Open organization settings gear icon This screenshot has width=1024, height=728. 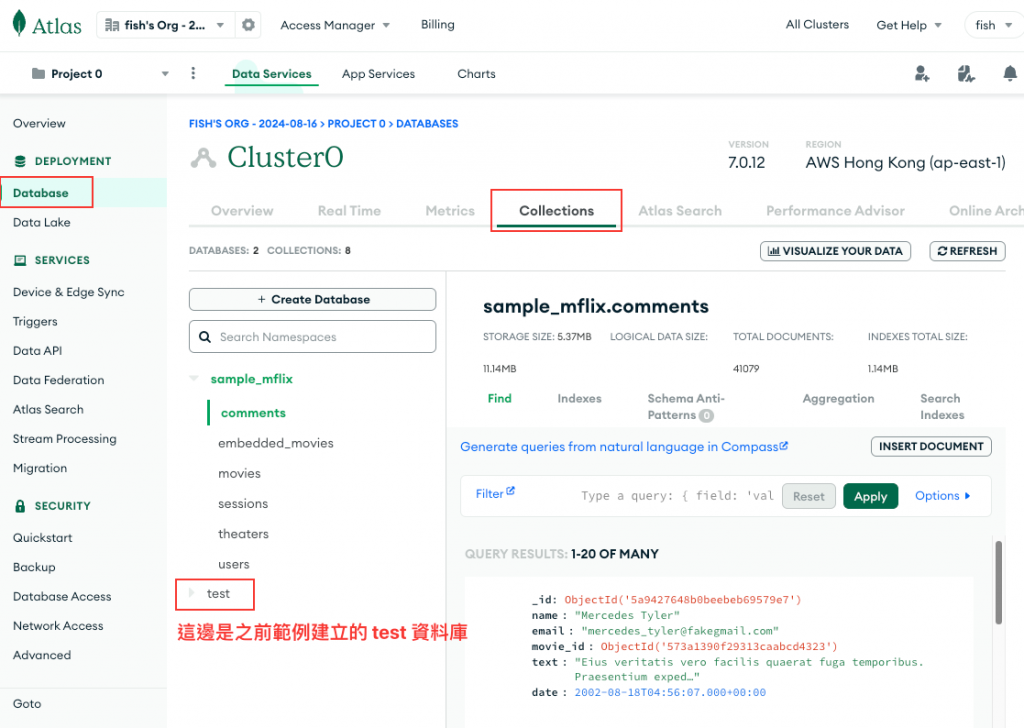tap(248, 25)
